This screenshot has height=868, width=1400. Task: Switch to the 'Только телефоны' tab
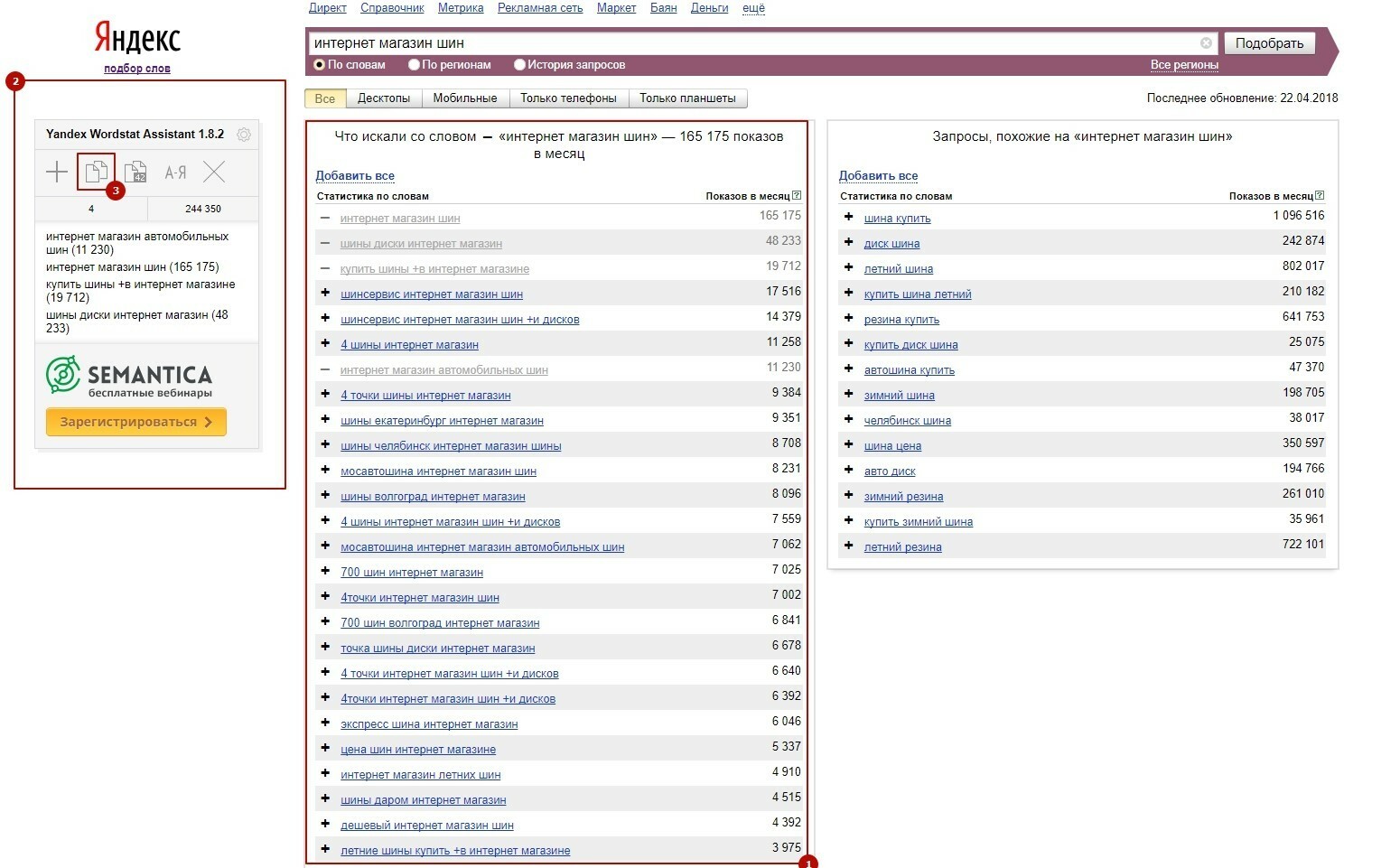point(568,98)
